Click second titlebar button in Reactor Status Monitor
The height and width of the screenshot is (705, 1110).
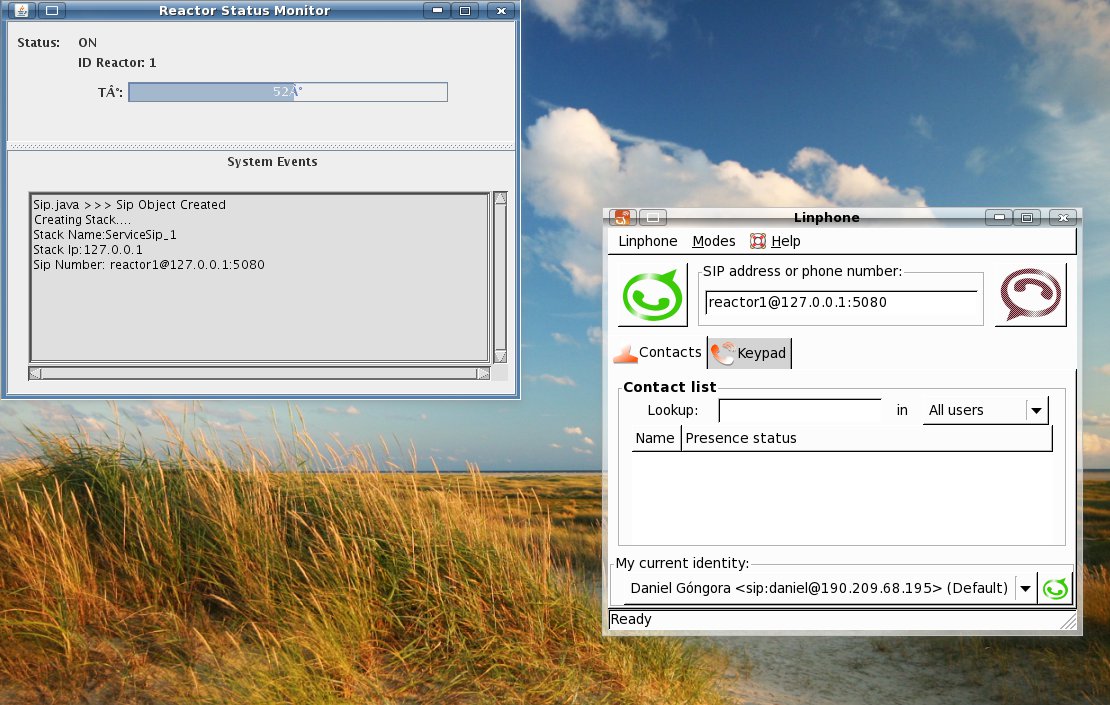click(x=52, y=11)
